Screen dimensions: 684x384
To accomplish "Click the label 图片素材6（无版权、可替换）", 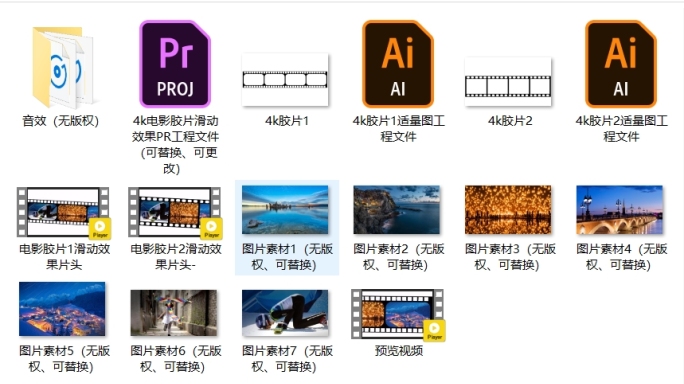I will point(175,359).
